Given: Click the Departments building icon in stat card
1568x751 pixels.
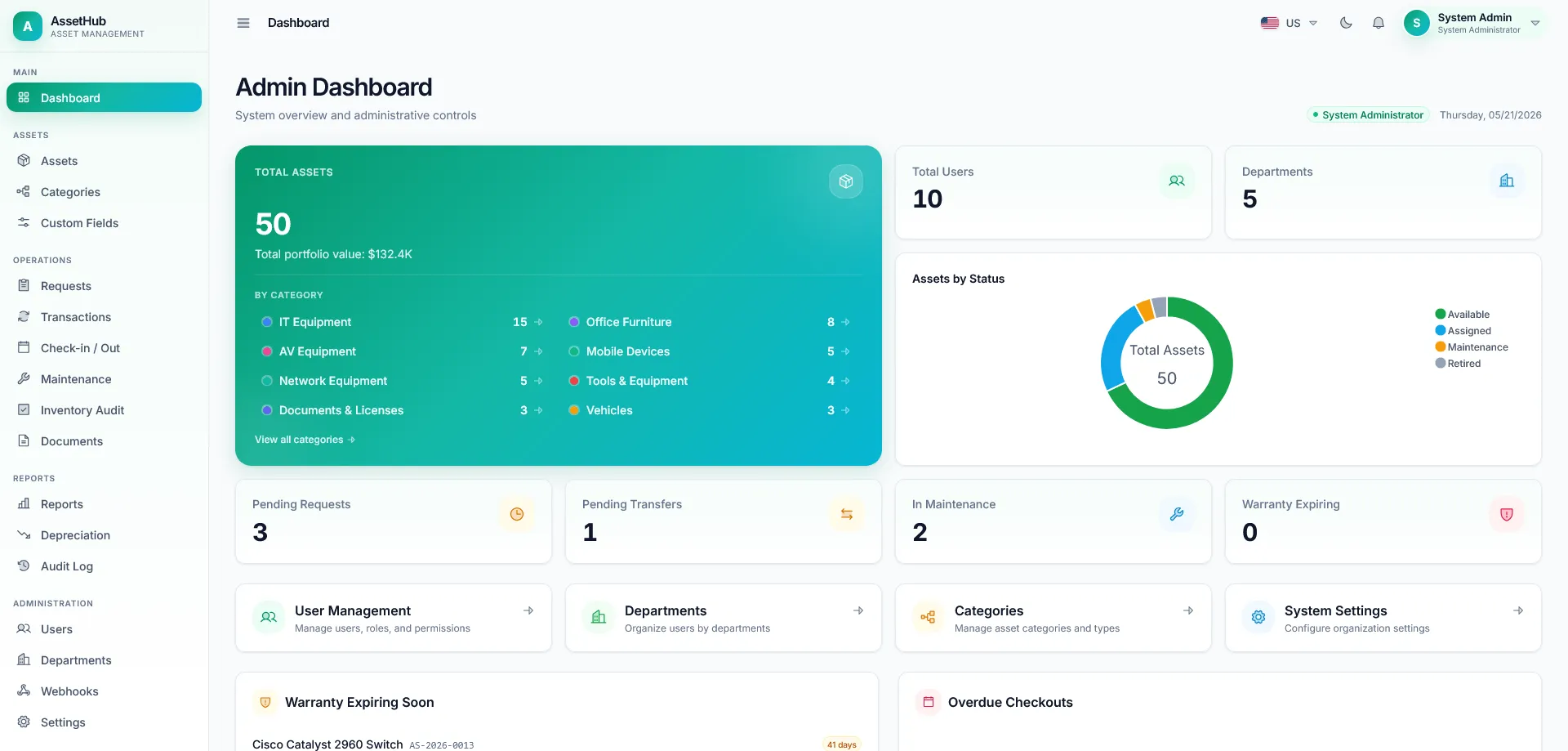Looking at the screenshot, I should point(1507,181).
